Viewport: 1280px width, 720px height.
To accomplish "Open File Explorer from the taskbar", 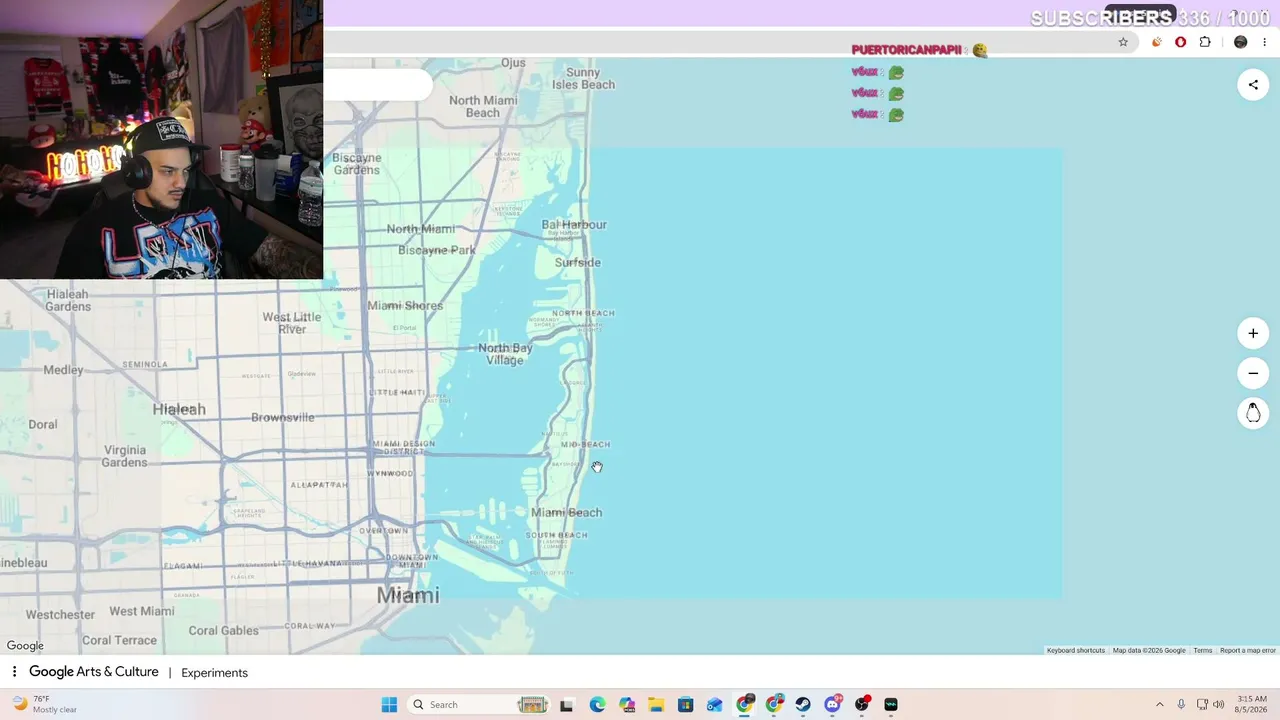I will point(656,705).
